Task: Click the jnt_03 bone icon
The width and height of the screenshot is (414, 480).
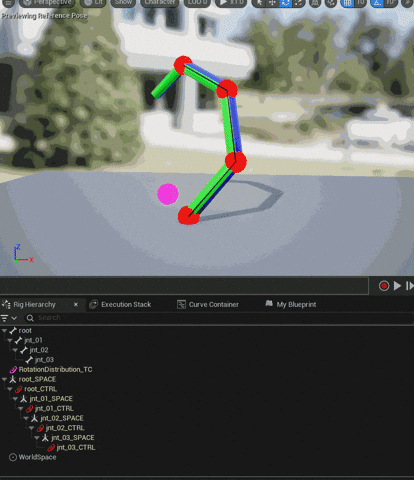Action: click(x=29, y=360)
